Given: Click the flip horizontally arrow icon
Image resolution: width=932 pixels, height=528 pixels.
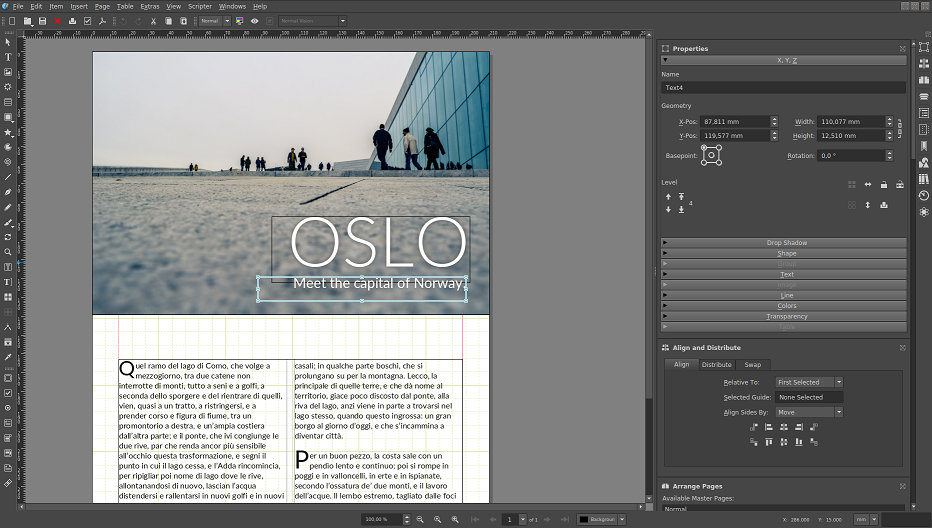Looking at the screenshot, I should tap(868, 185).
